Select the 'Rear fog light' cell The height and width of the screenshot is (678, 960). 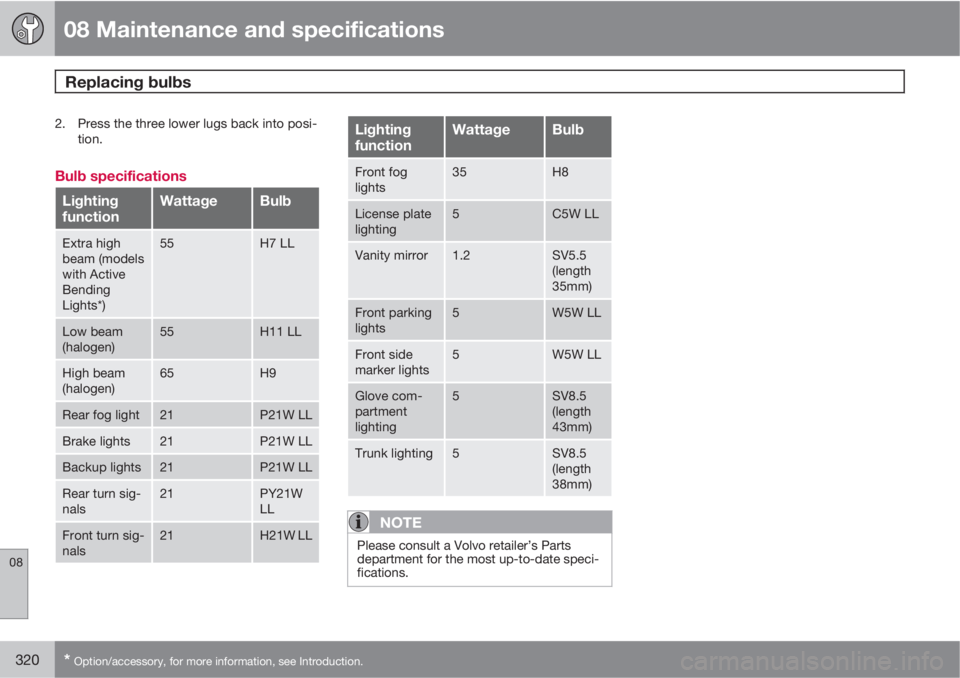(x=103, y=415)
